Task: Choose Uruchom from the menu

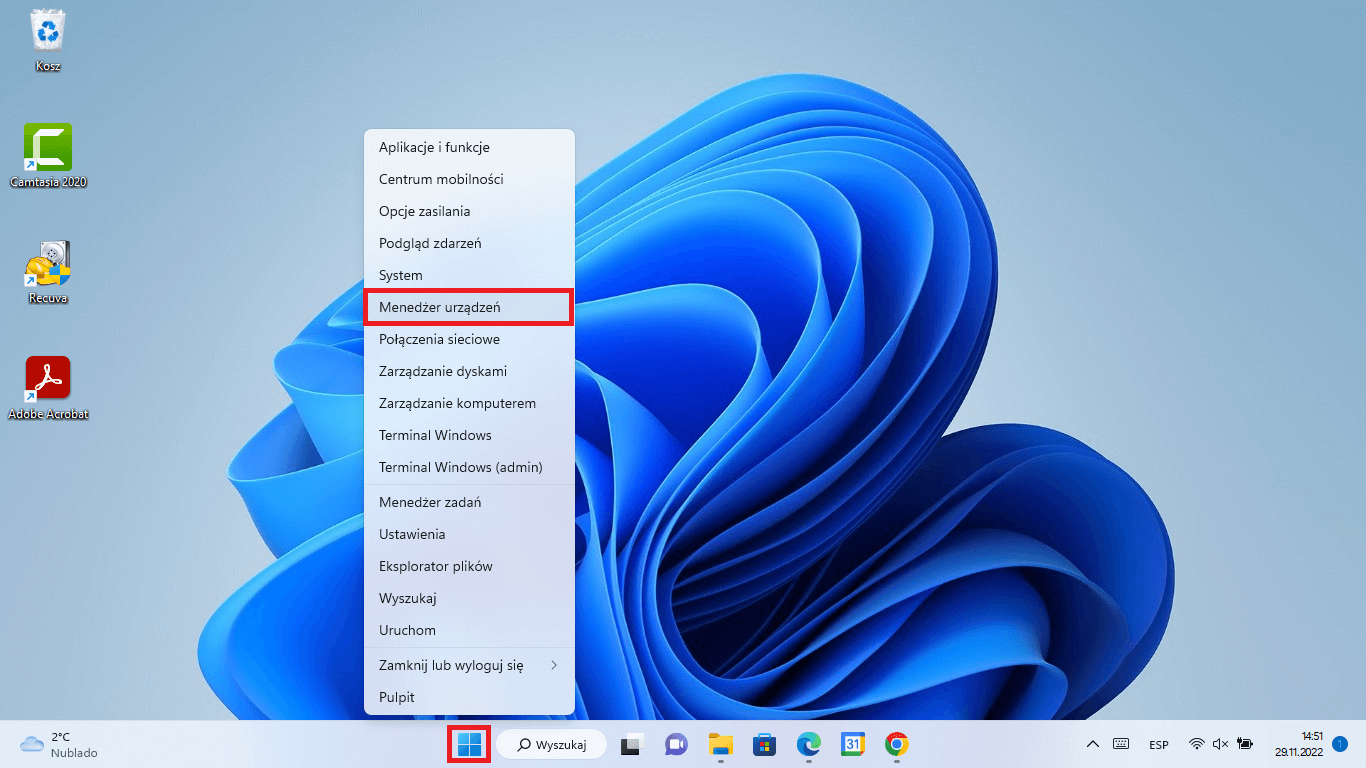Action: pos(469,630)
